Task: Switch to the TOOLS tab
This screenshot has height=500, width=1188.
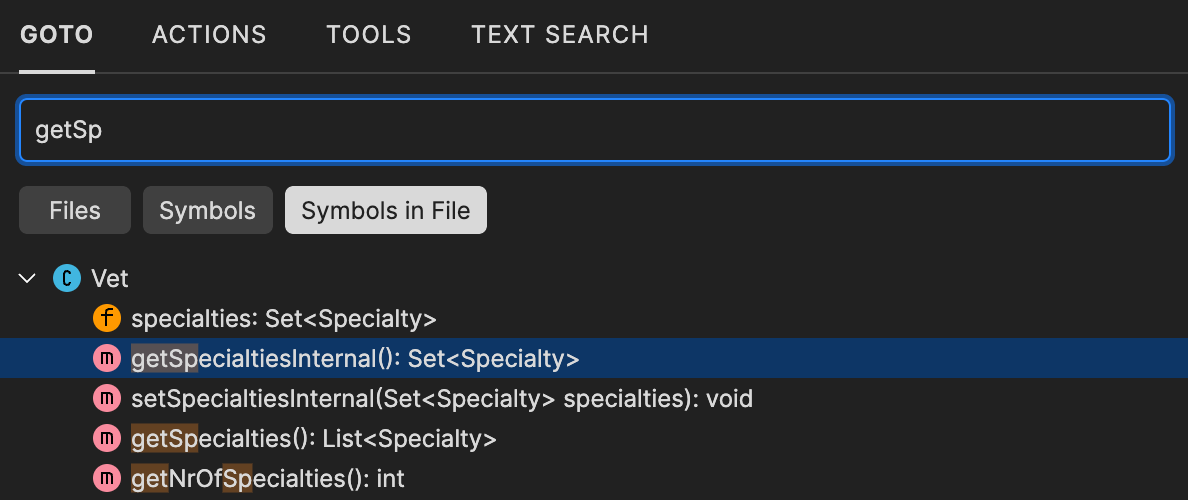Action: pyautogui.click(x=369, y=35)
